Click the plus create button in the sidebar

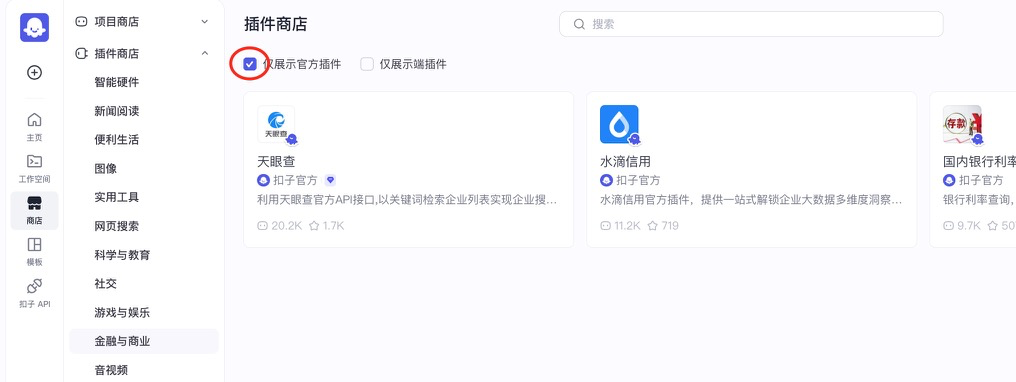tap(34, 73)
